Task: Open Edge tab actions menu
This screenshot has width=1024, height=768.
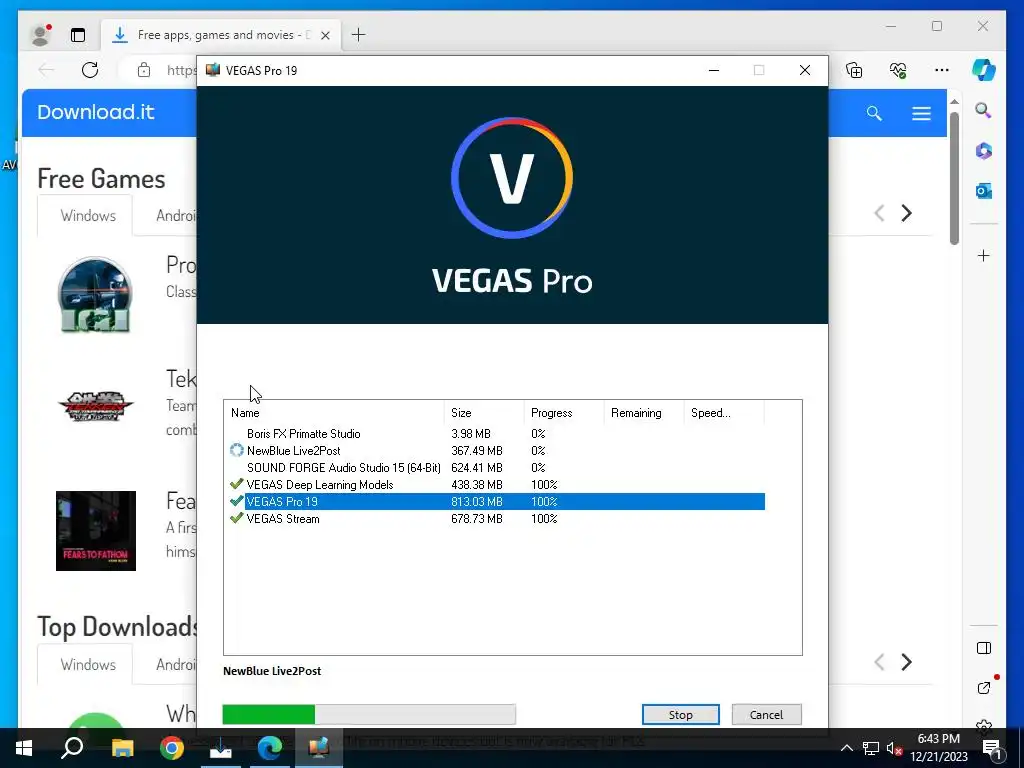Action: 78,35
